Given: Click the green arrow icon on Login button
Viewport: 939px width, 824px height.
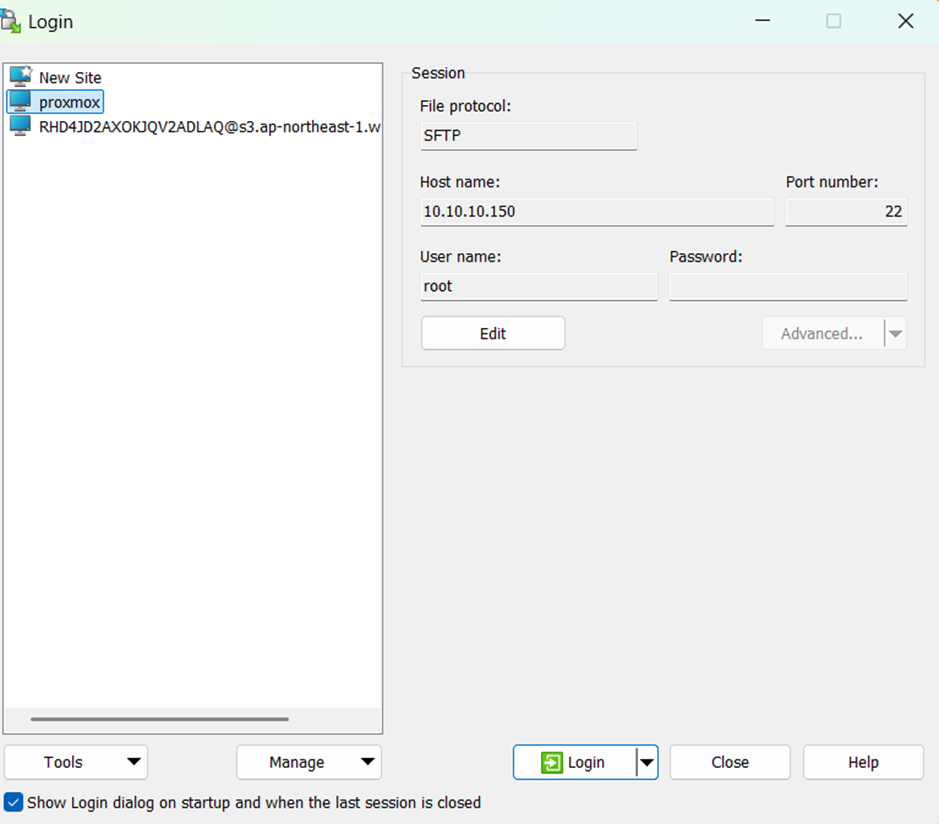Looking at the screenshot, I should [552, 762].
